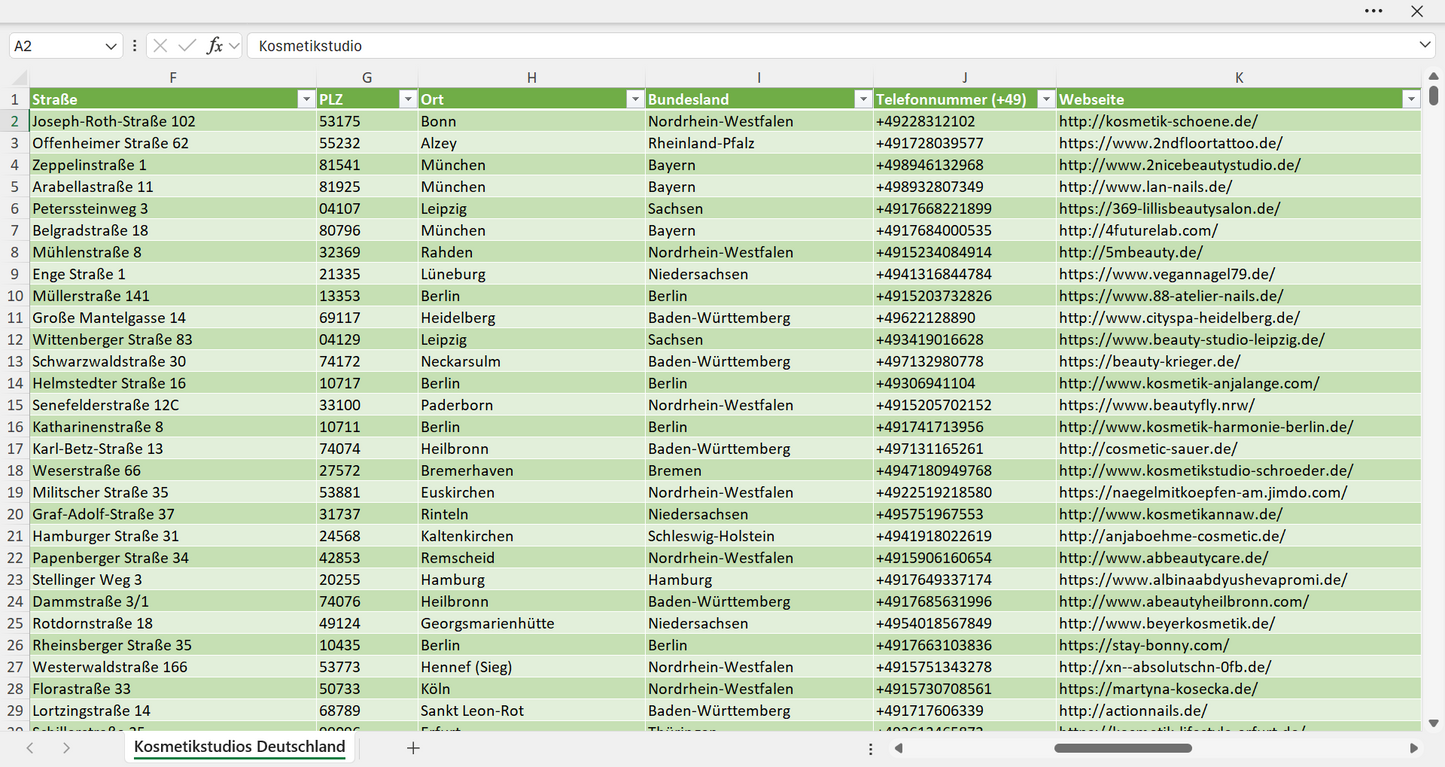Click the Name Box options dots handle
1445x767 pixels.
pyautogui.click(x=134, y=46)
